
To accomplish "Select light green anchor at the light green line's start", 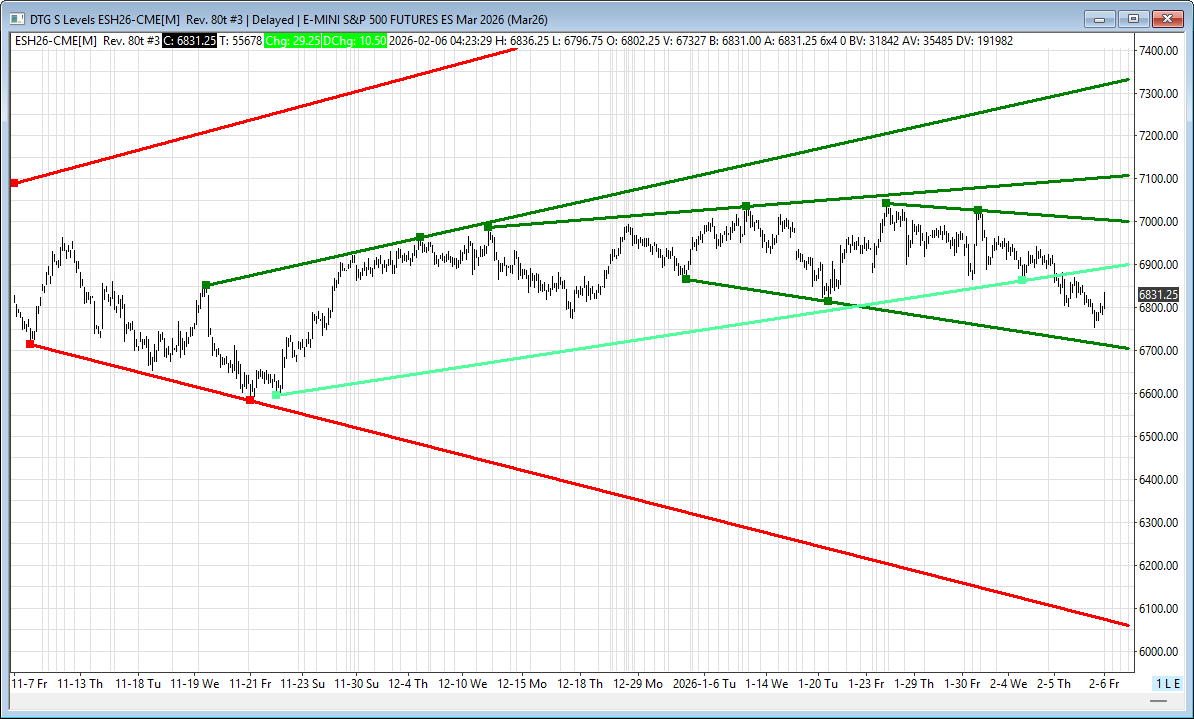I will pyautogui.click(x=276, y=395).
